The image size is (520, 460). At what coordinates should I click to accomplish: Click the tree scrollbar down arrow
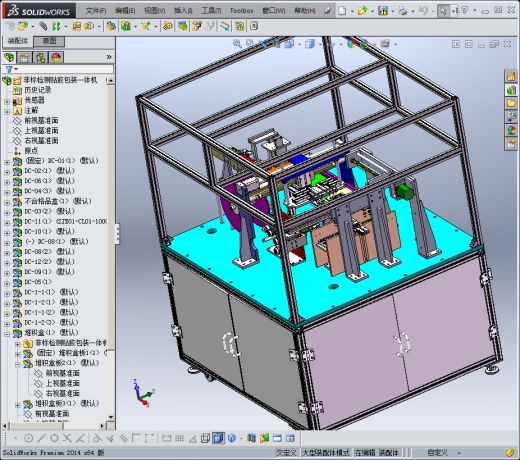(111, 417)
